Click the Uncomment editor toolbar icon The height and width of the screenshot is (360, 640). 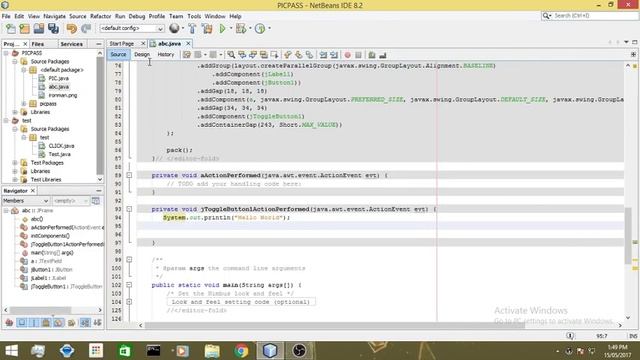[383, 55]
